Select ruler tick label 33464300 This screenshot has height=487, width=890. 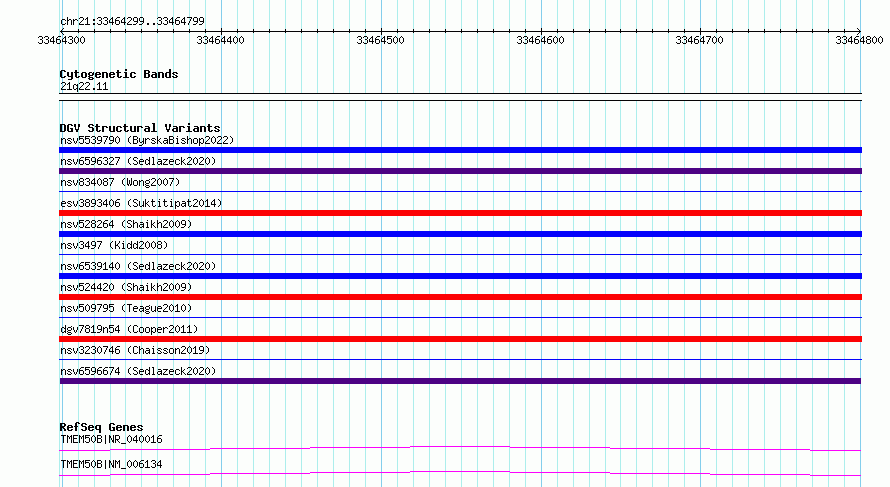pyautogui.click(x=61, y=40)
